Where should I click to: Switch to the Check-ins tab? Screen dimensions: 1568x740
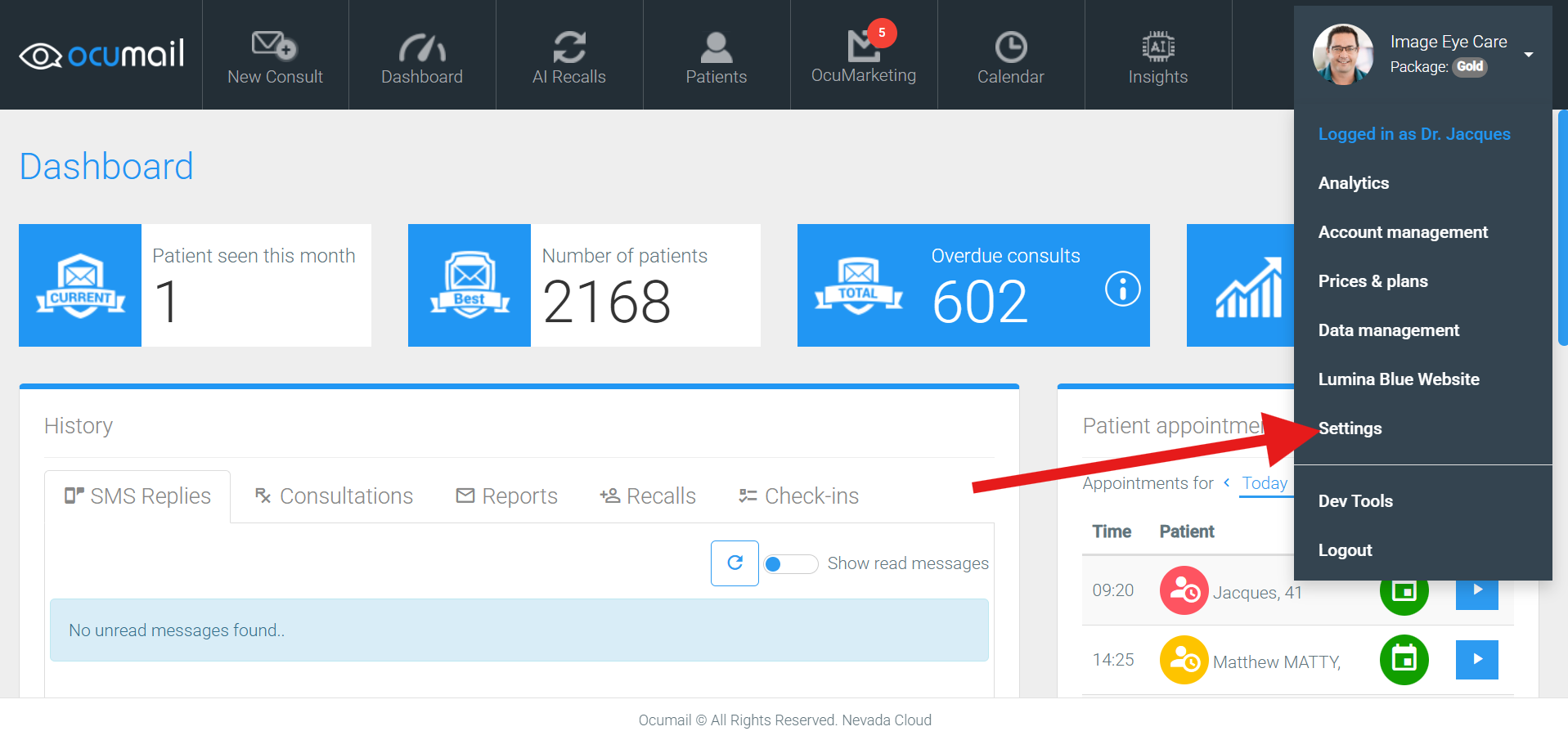(x=798, y=496)
